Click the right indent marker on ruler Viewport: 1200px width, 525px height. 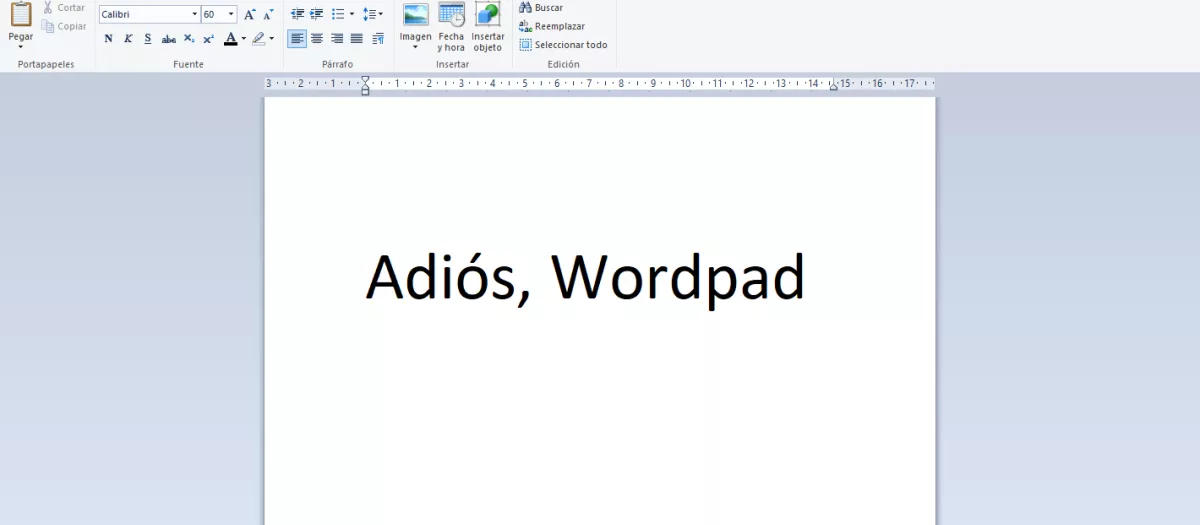pos(834,87)
